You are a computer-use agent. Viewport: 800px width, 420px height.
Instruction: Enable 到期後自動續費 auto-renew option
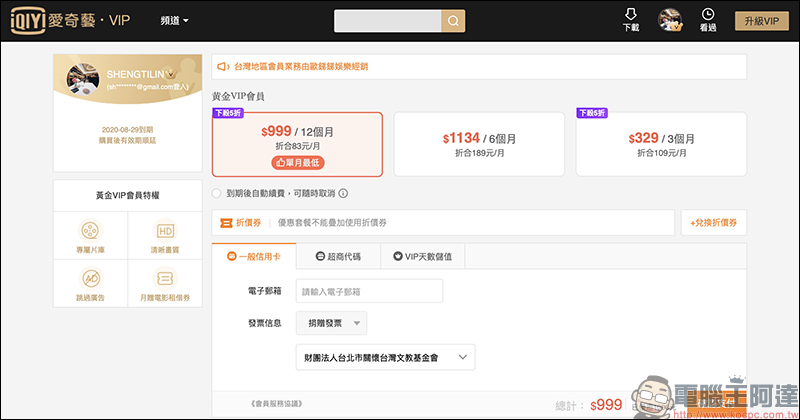click(217, 193)
